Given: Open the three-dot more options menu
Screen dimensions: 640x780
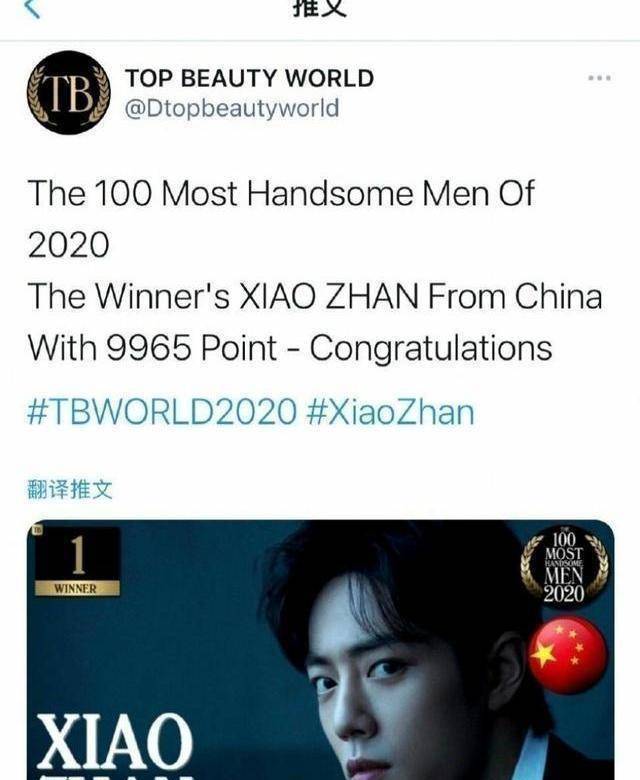Looking at the screenshot, I should 599,78.
